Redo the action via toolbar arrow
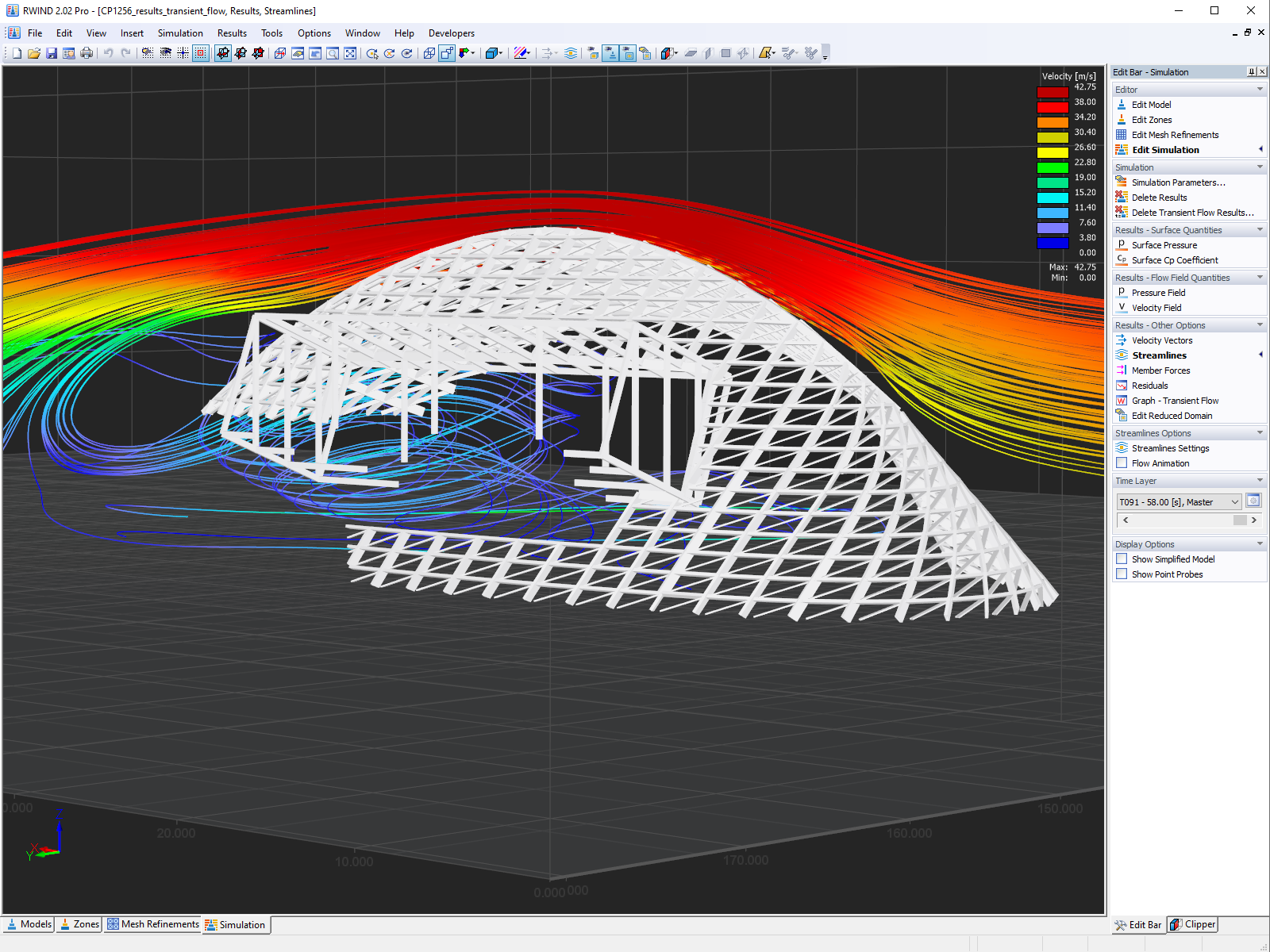1270x952 pixels. coord(126,53)
